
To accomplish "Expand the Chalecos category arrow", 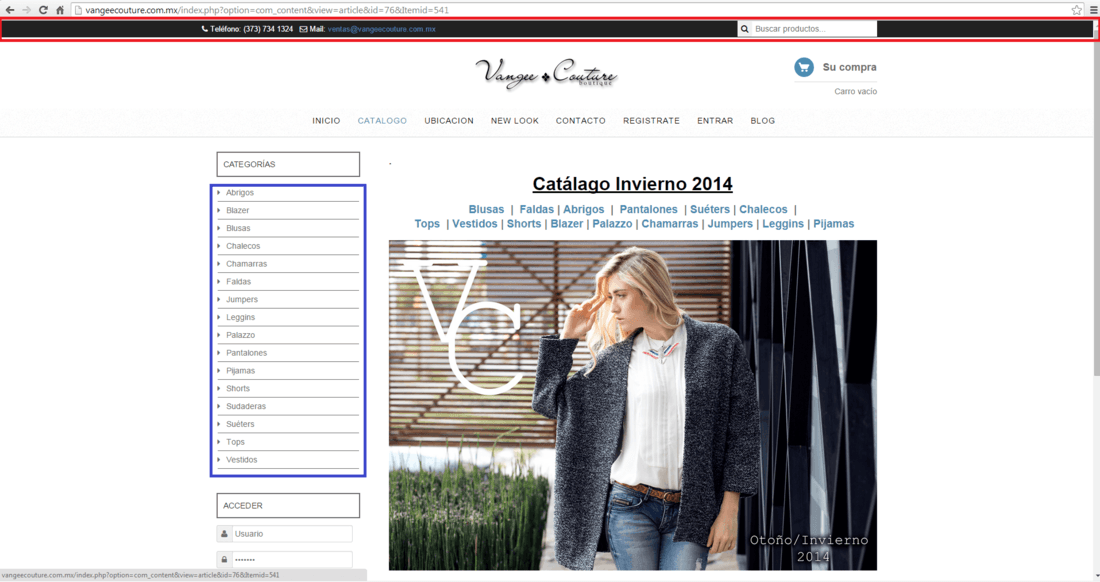I will click(x=219, y=246).
